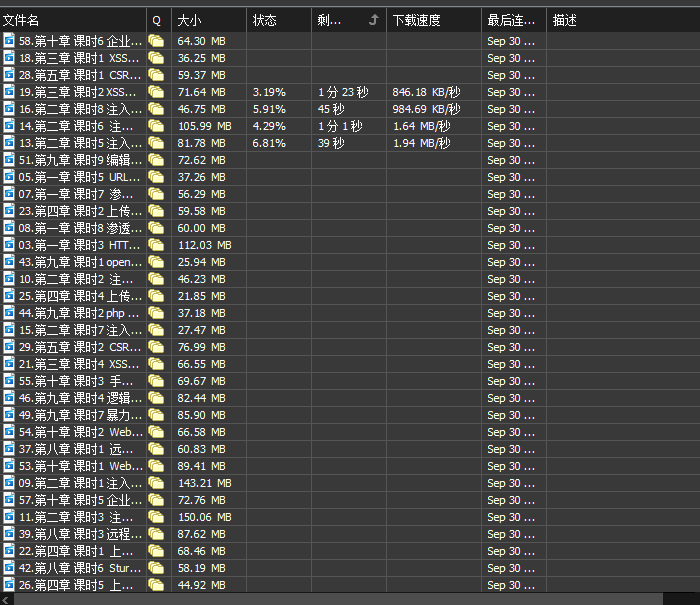Screen dimensions: 700x605
Task: Sort by the Q column header
Action: [x=158, y=20]
